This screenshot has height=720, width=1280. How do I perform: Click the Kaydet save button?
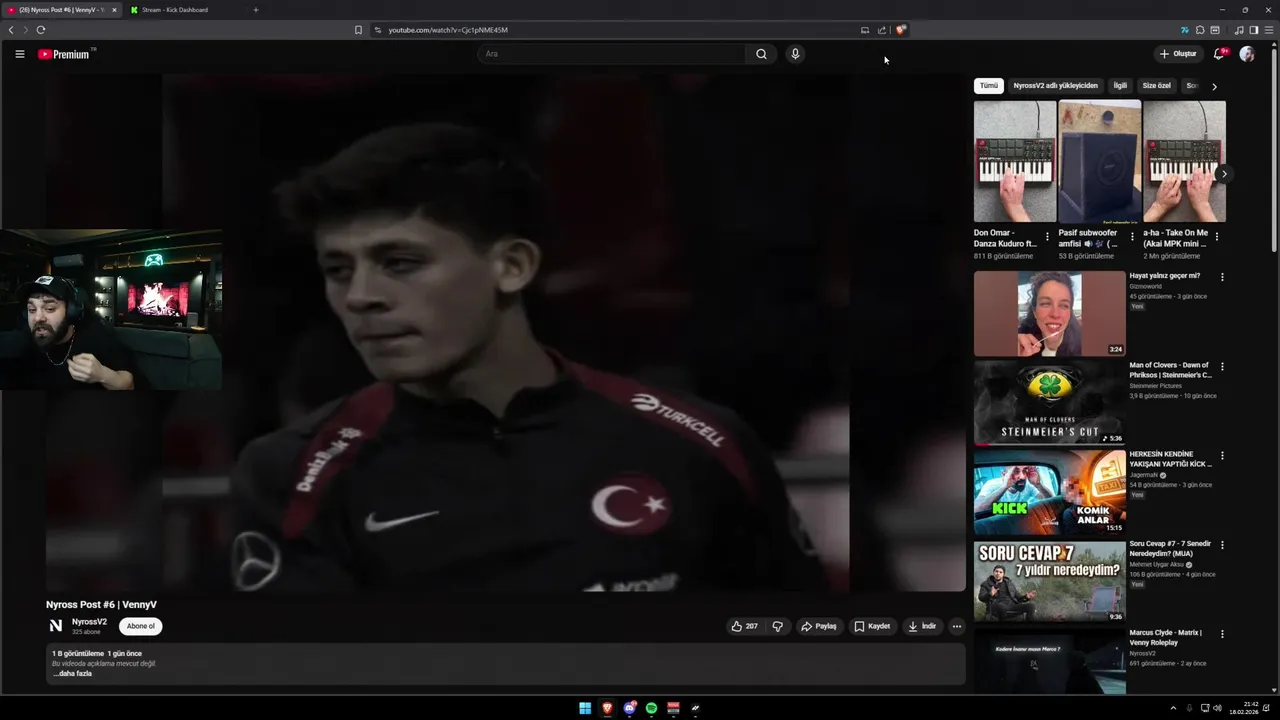(872, 626)
